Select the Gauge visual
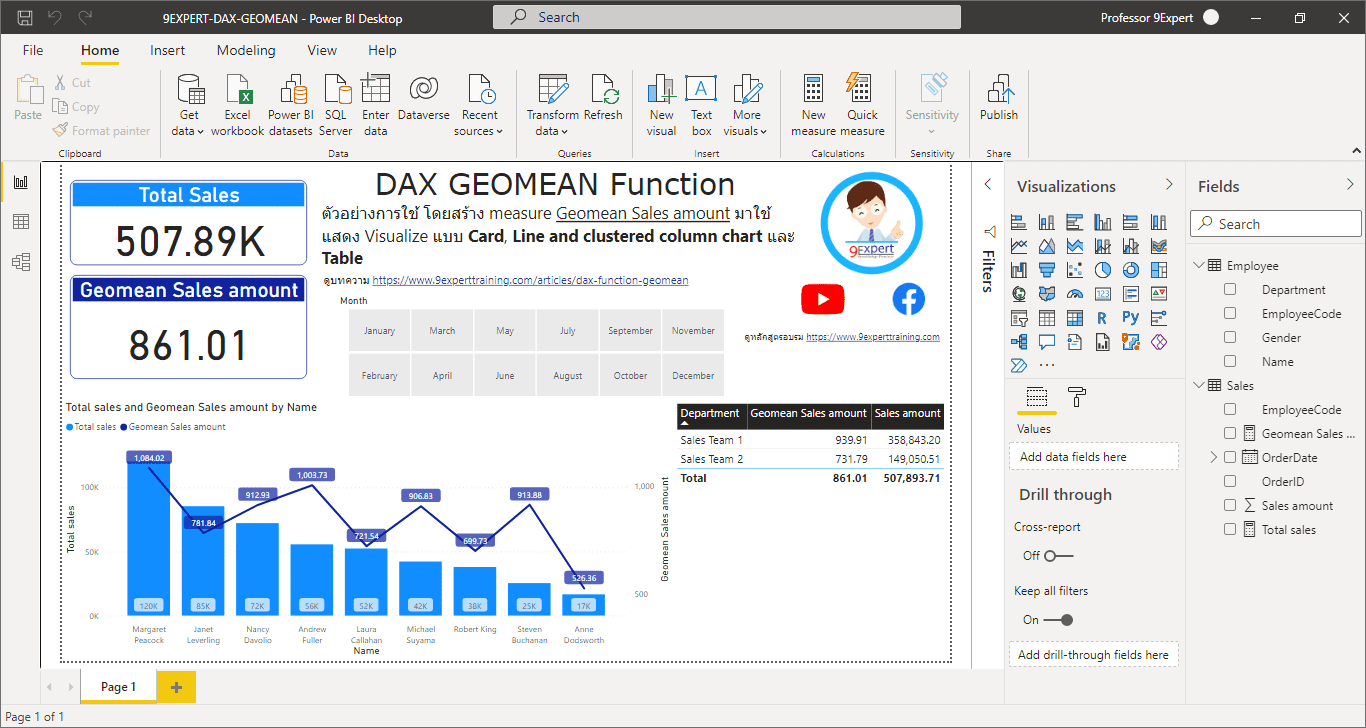Image resolution: width=1366 pixels, height=728 pixels. point(1075,293)
